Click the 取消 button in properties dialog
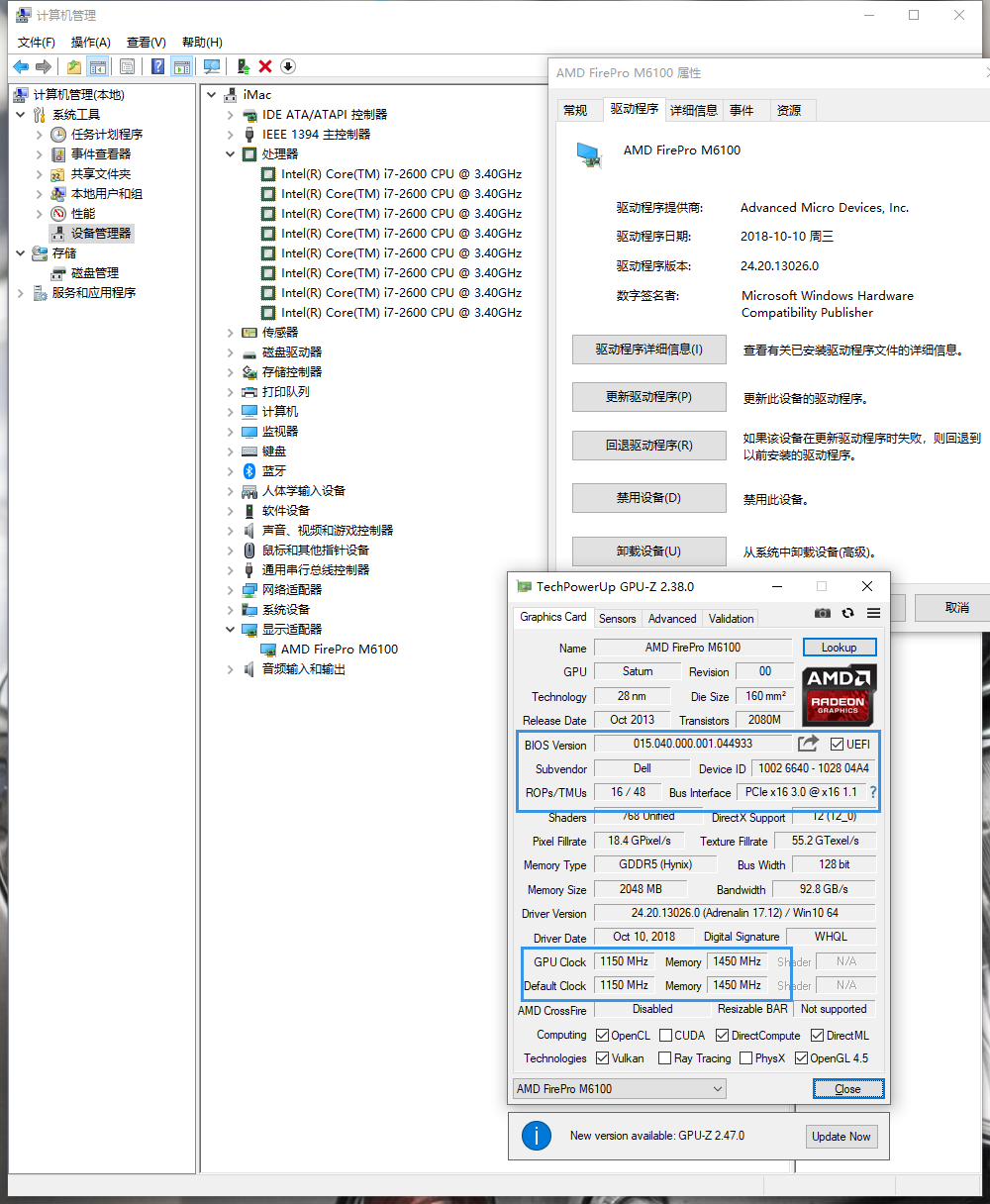The width and height of the screenshot is (990, 1204). [952, 608]
